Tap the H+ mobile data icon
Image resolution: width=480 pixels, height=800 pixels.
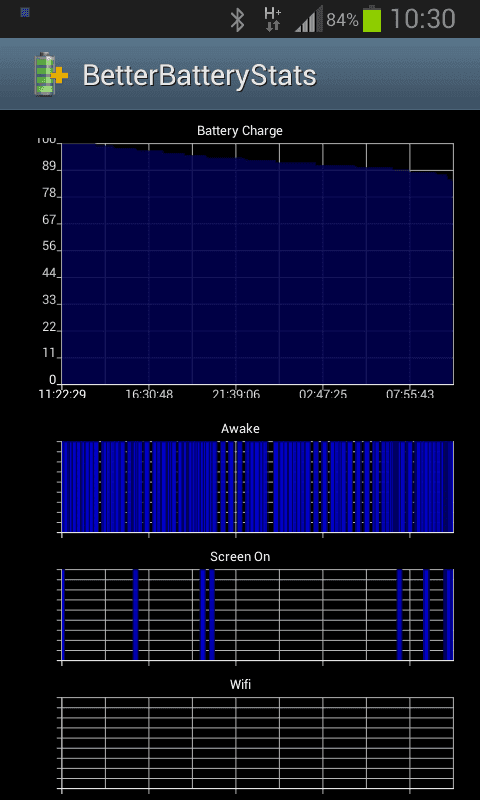coord(272,19)
